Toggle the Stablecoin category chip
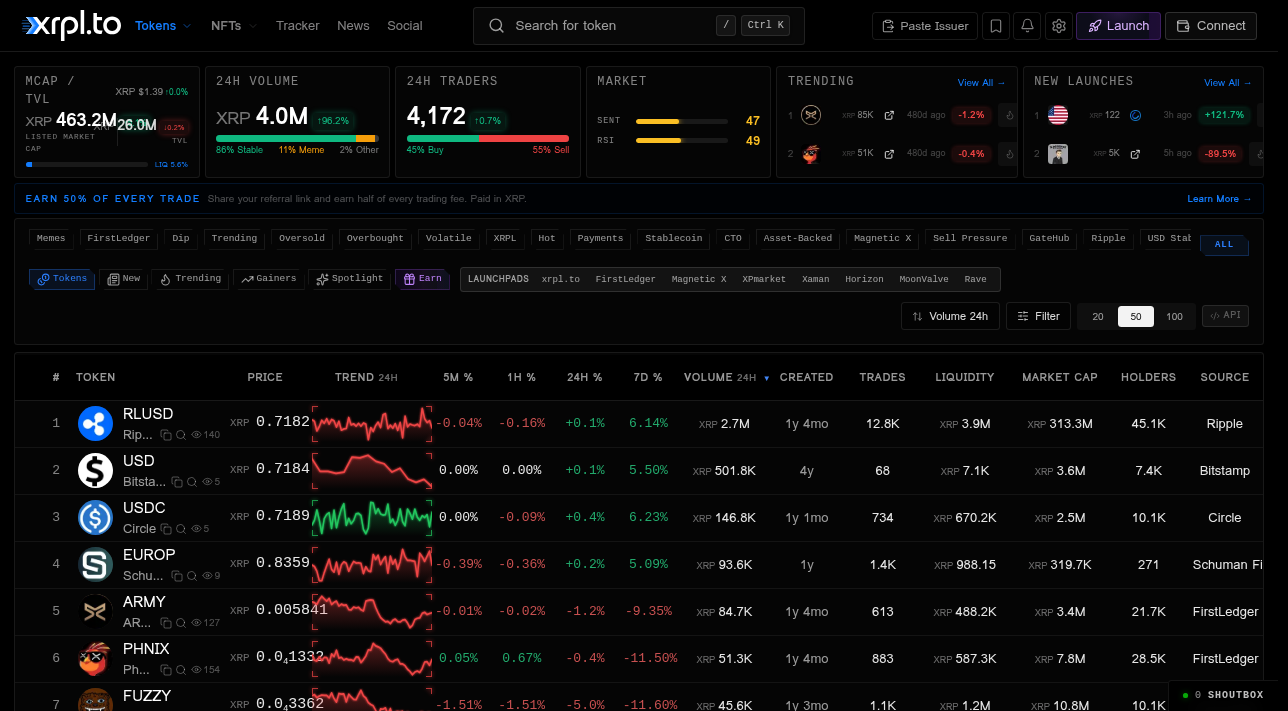 (x=674, y=238)
